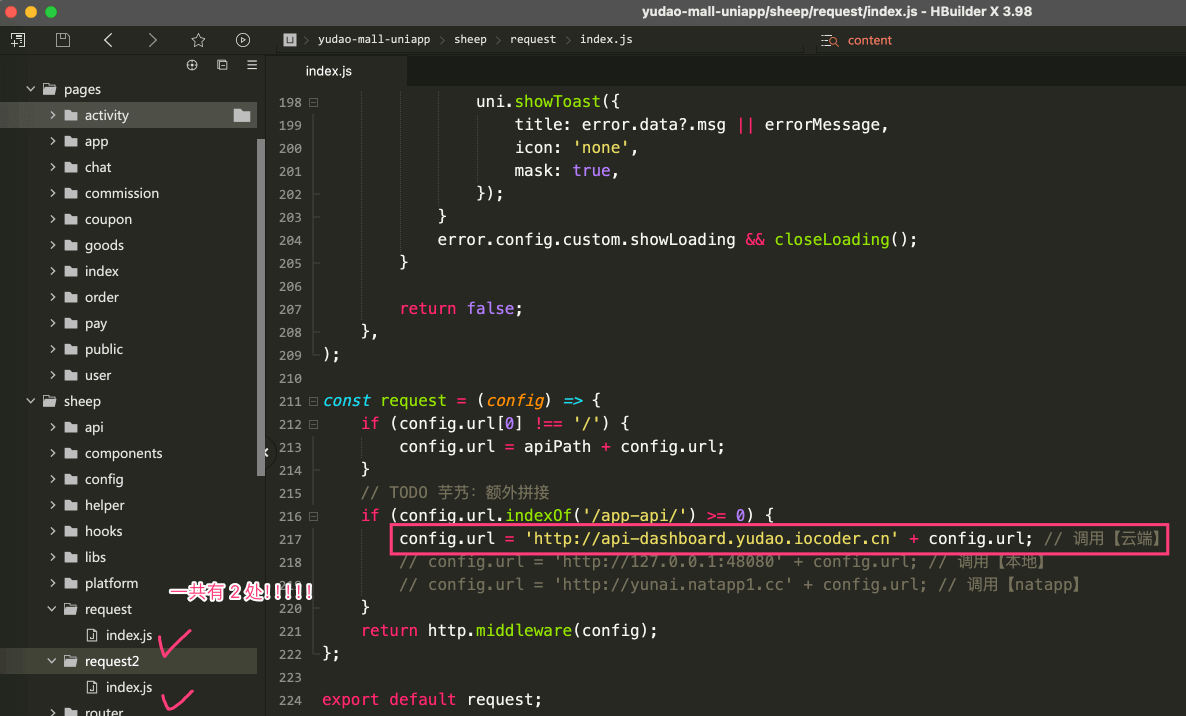Click the project tree vertical scrollbar
The height and width of the screenshot is (716, 1186).
(x=261, y=300)
